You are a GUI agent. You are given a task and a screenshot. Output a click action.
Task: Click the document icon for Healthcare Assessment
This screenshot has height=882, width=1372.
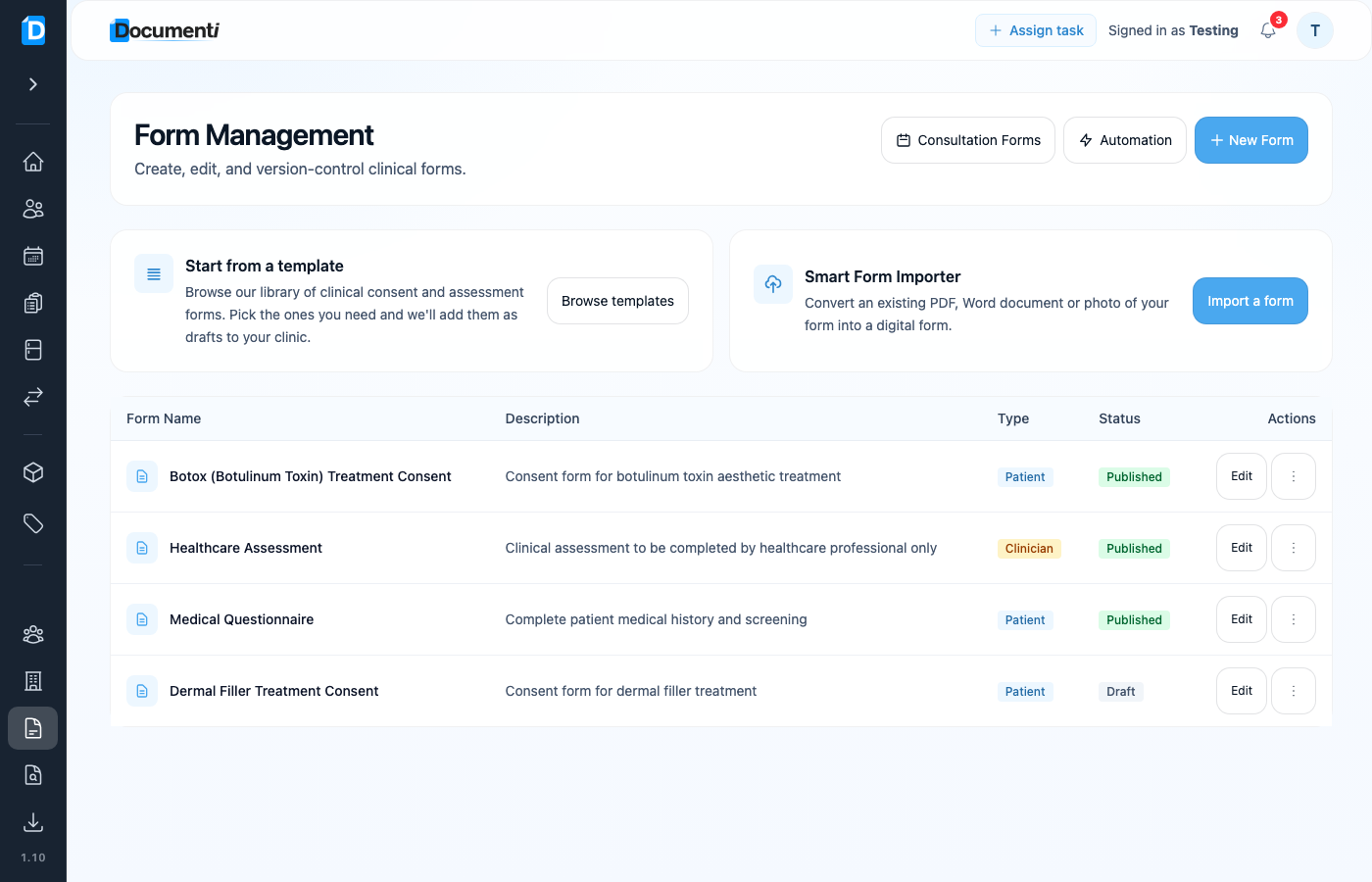[x=142, y=548]
